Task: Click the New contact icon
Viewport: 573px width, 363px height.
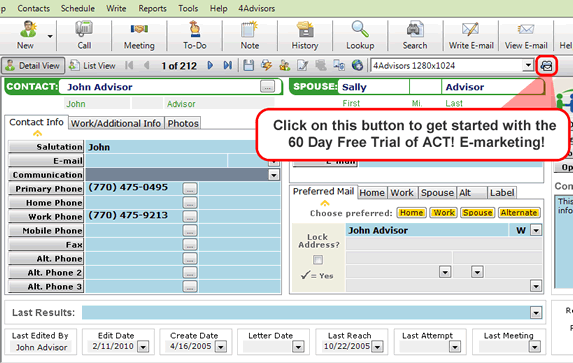Action: (x=27, y=30)
